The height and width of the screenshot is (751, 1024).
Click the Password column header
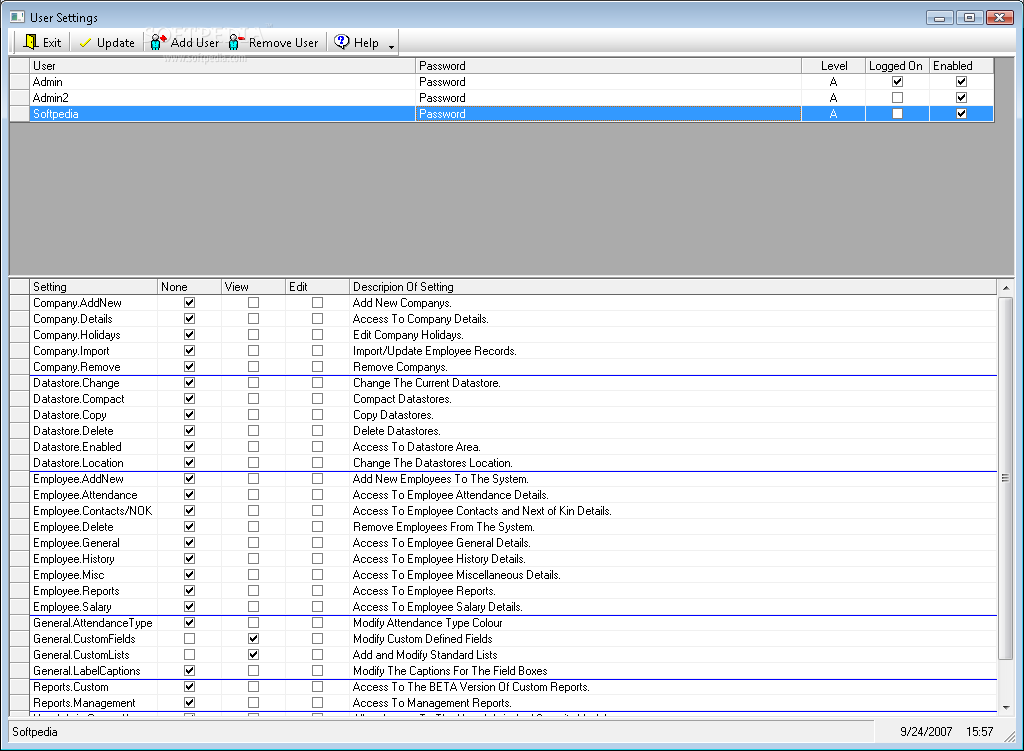[608, 66]
